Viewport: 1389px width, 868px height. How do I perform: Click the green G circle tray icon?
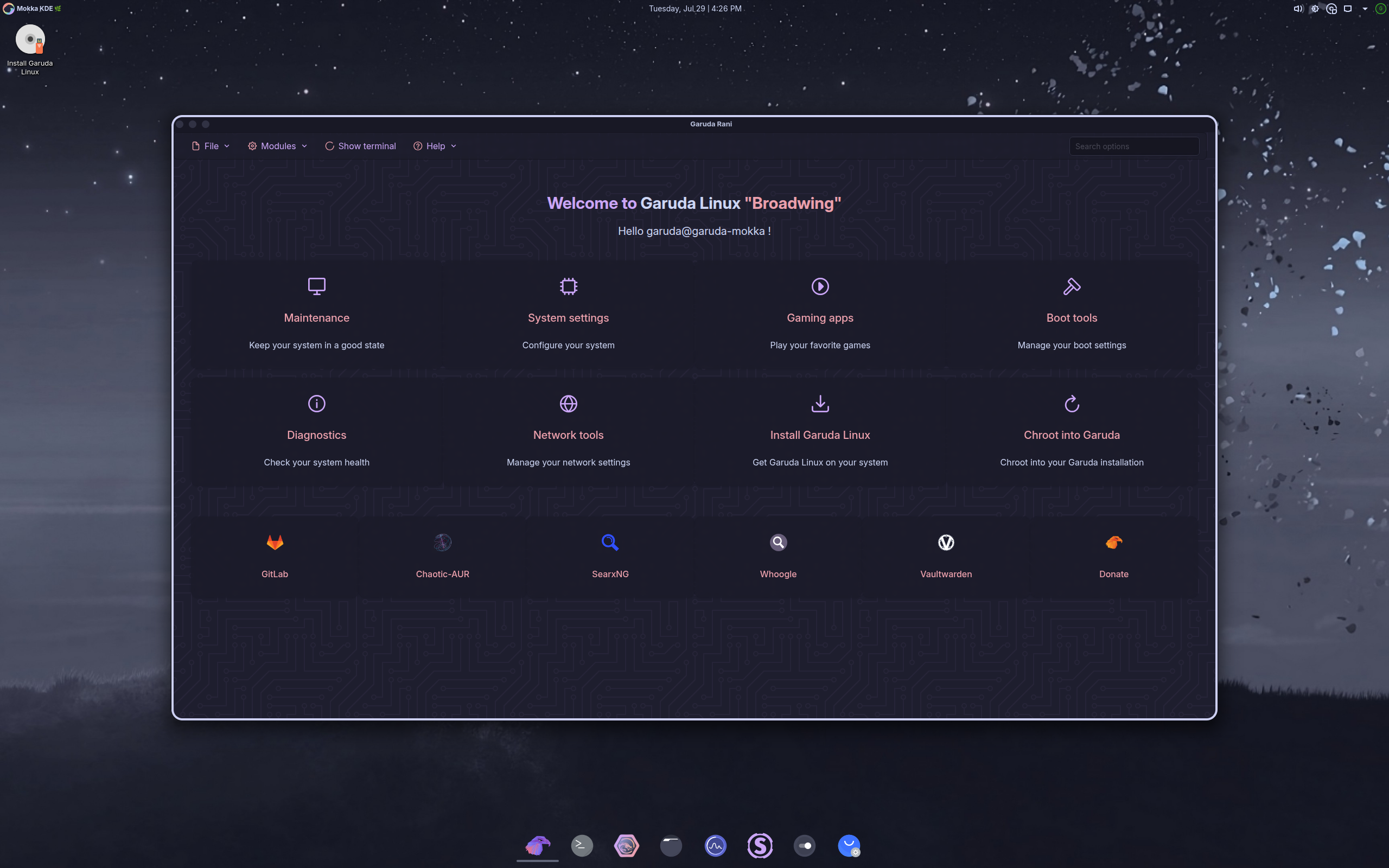coord(1380,9)
